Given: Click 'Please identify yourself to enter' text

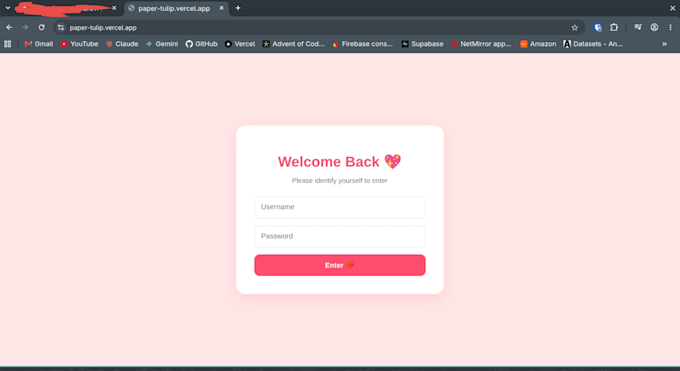Looking at the screenshot, I should pyautogui.click(x=340, y=181).
